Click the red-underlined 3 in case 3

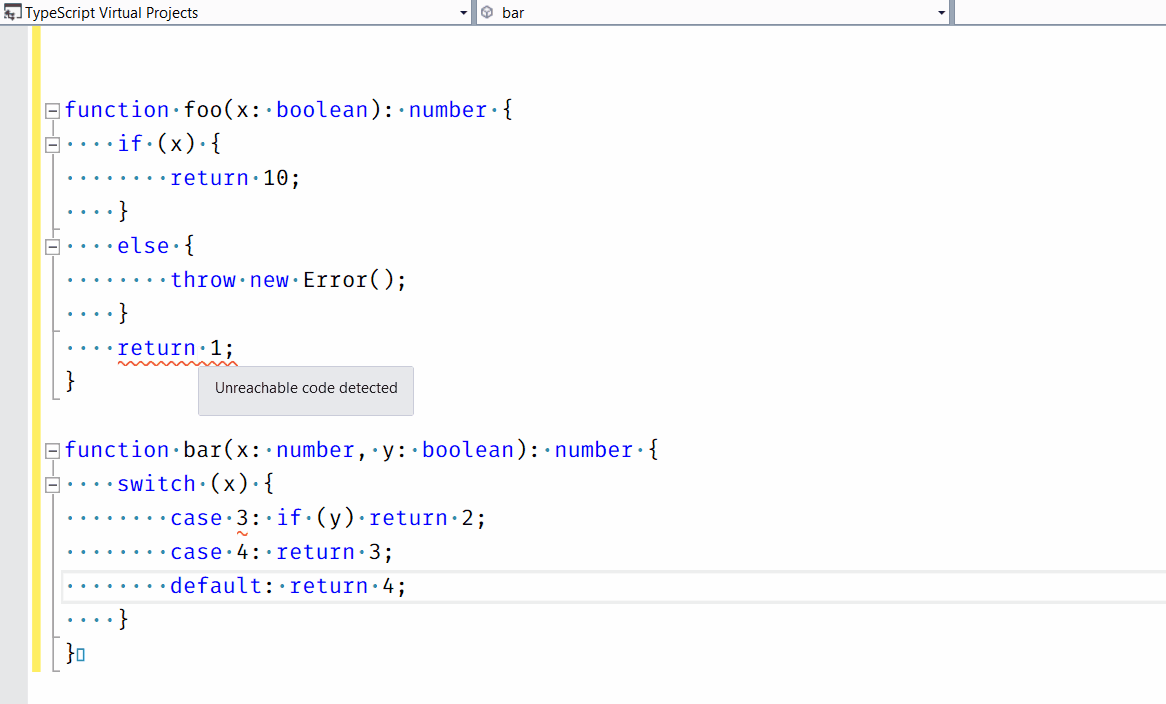(x=242, y=518)
